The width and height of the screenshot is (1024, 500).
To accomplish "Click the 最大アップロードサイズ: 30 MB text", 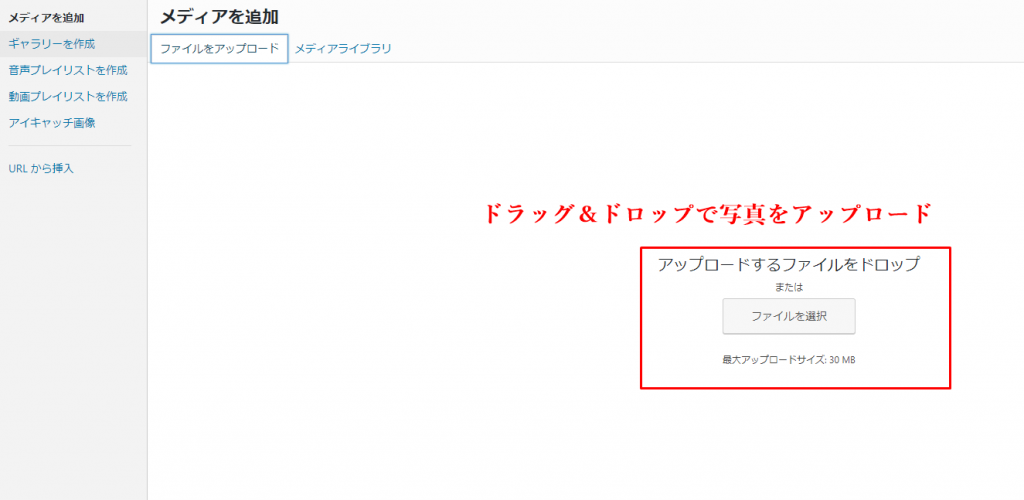I will [x=789, y=360].
